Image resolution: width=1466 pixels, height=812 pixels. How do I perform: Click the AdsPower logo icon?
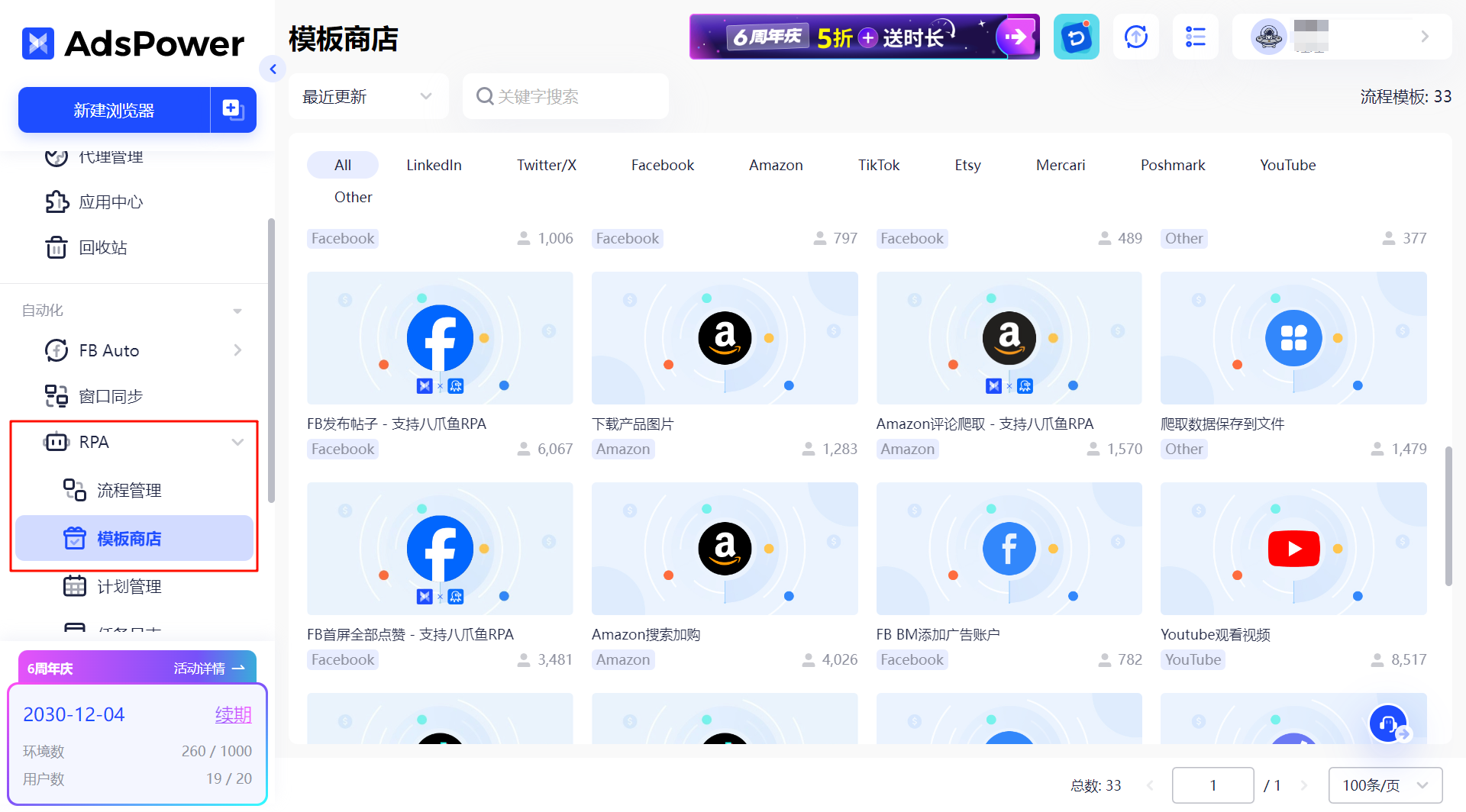pos(37,43)
